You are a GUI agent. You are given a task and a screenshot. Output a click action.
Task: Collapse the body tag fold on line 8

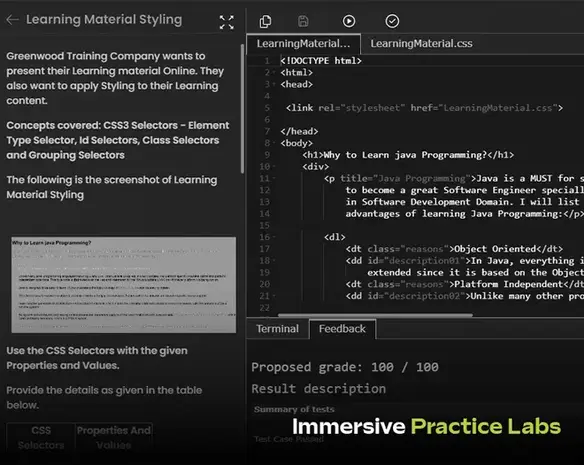274,143
